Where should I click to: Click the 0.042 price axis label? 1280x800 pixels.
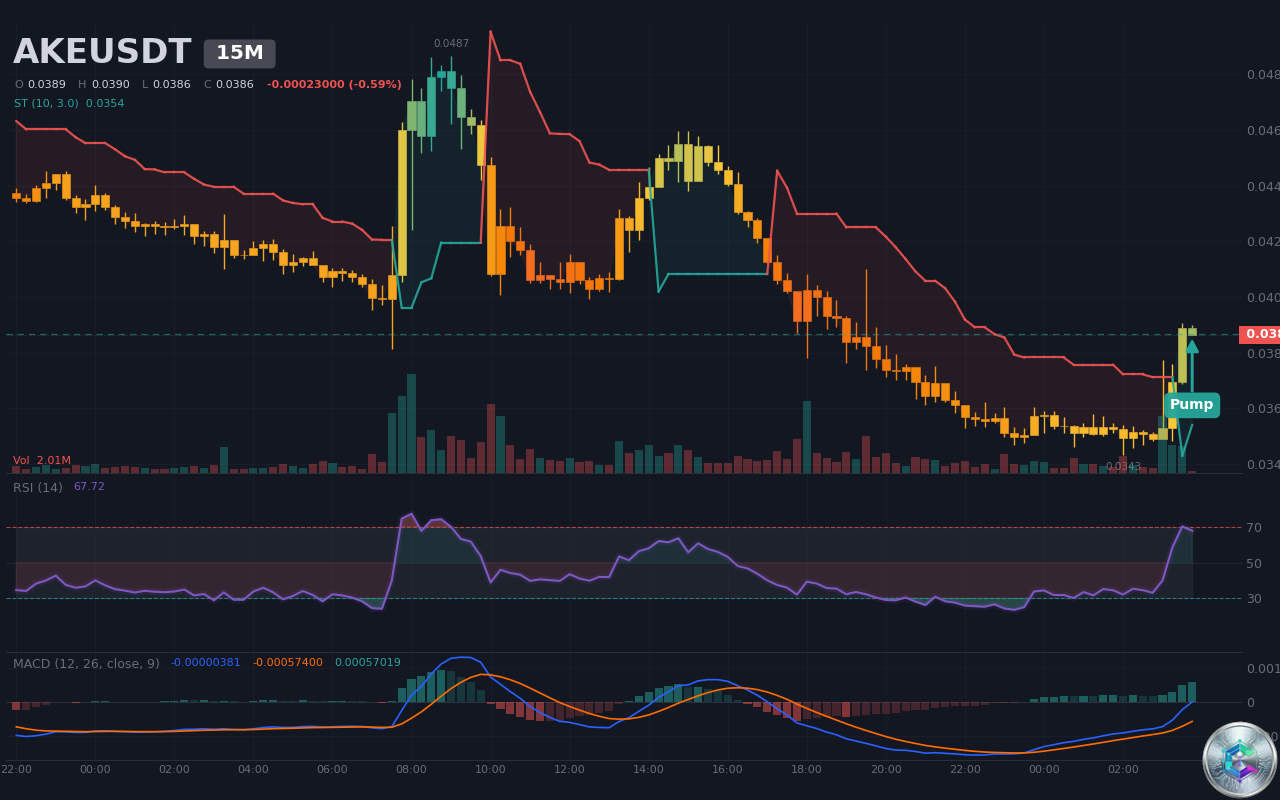click(1262, 242)
